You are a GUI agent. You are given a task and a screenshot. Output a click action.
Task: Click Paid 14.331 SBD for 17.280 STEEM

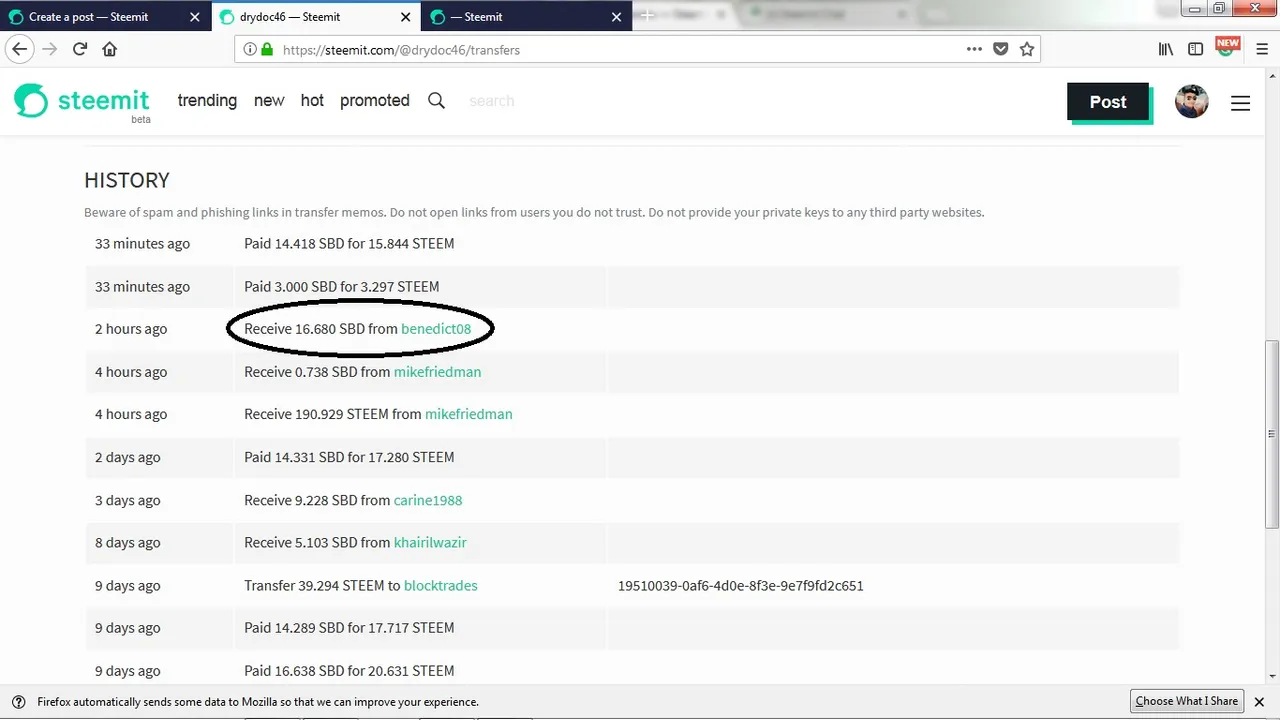349,457
